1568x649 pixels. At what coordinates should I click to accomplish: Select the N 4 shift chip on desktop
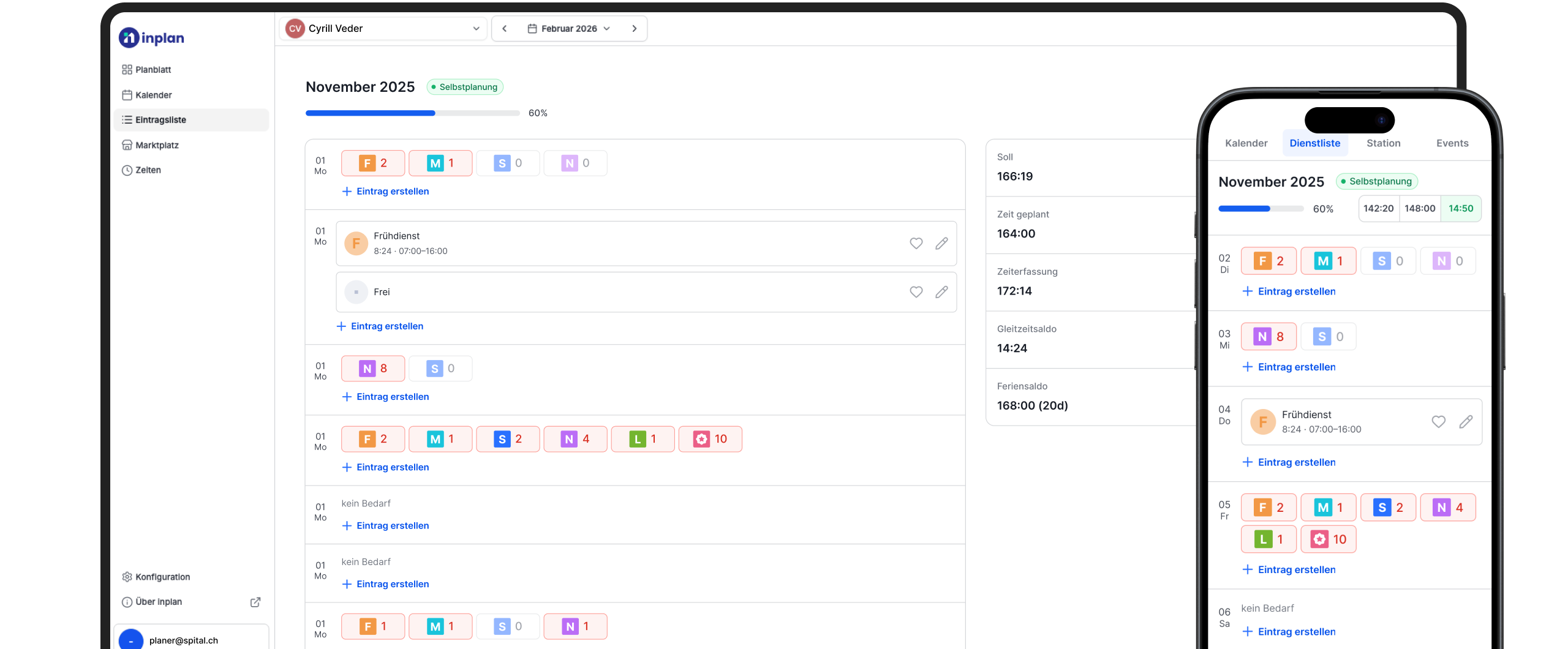tap(575, 439)
